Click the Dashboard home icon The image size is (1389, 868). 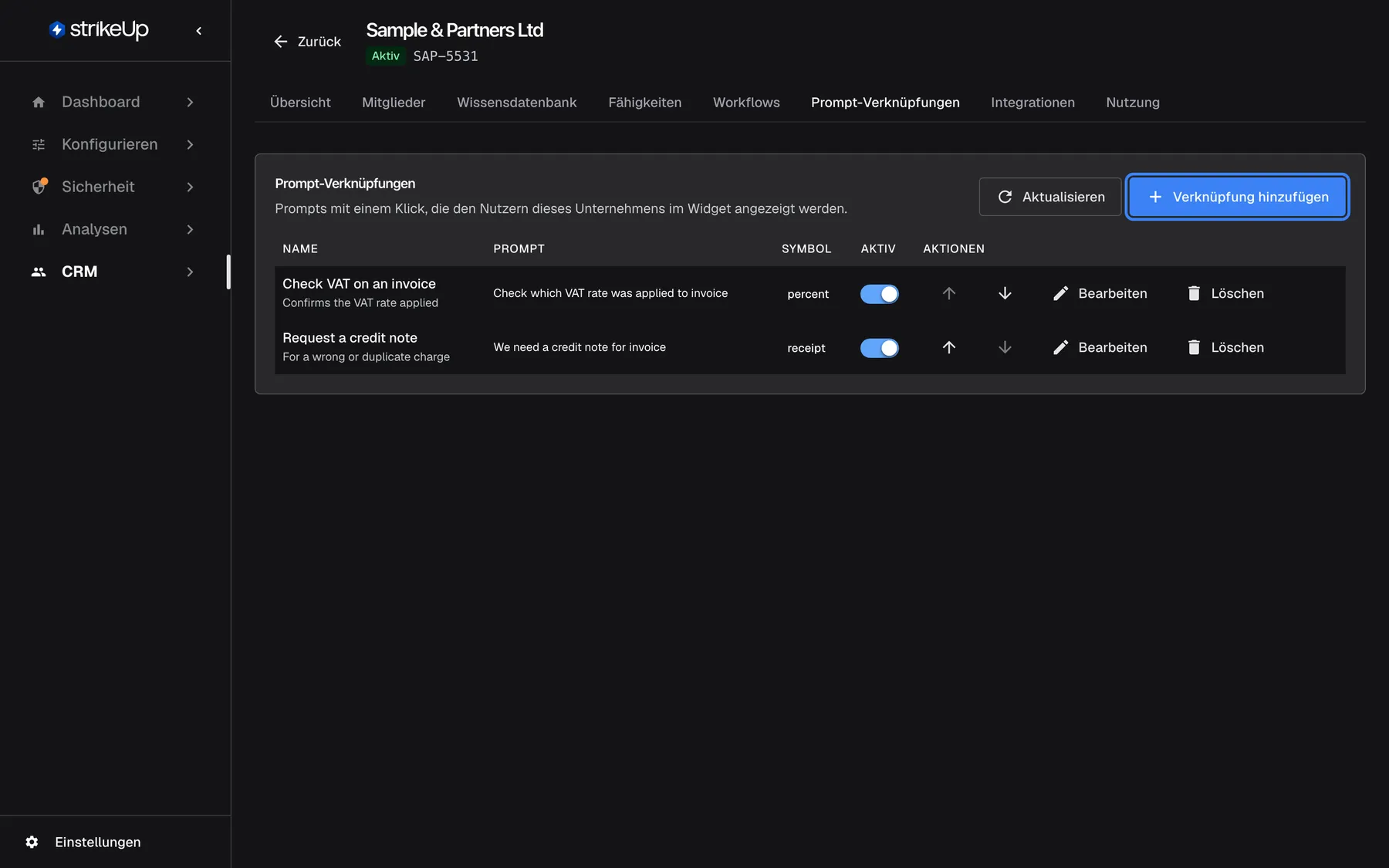(39, 102)
